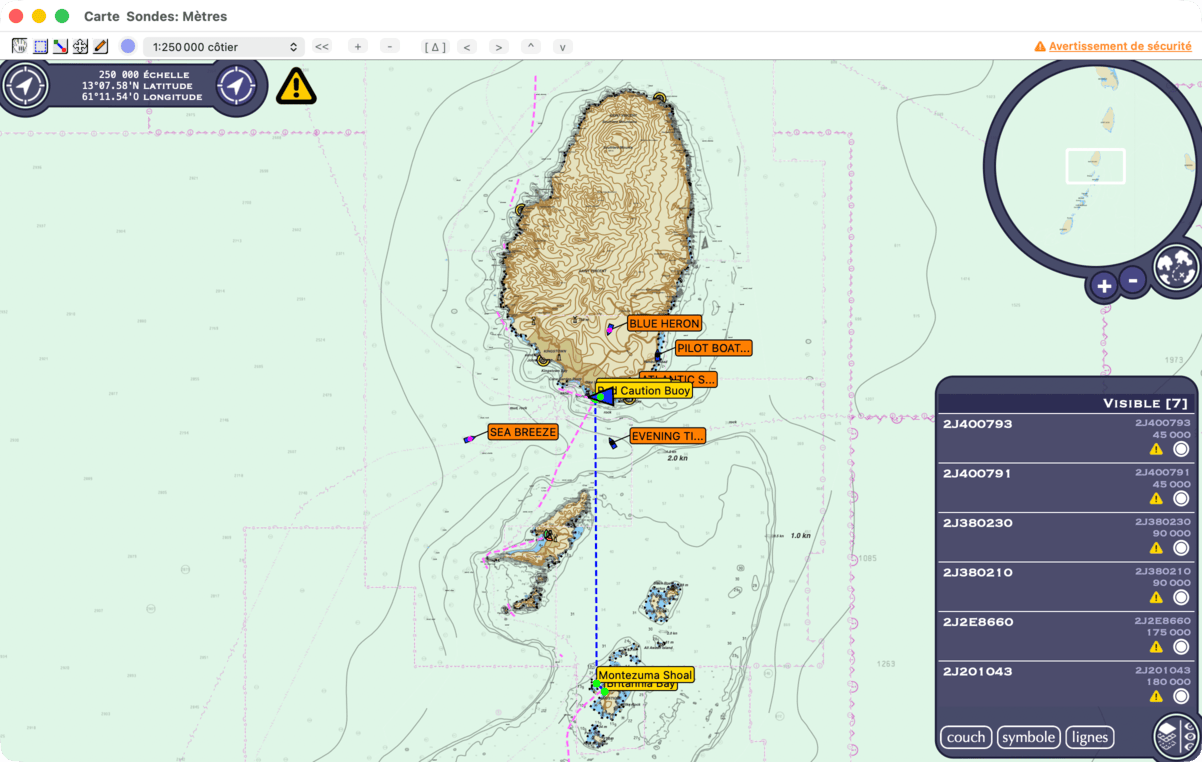The width and height of the screenshot is (1202, 762).
Task: Choose the rectangular selection tool
Action: pos(40,46)
